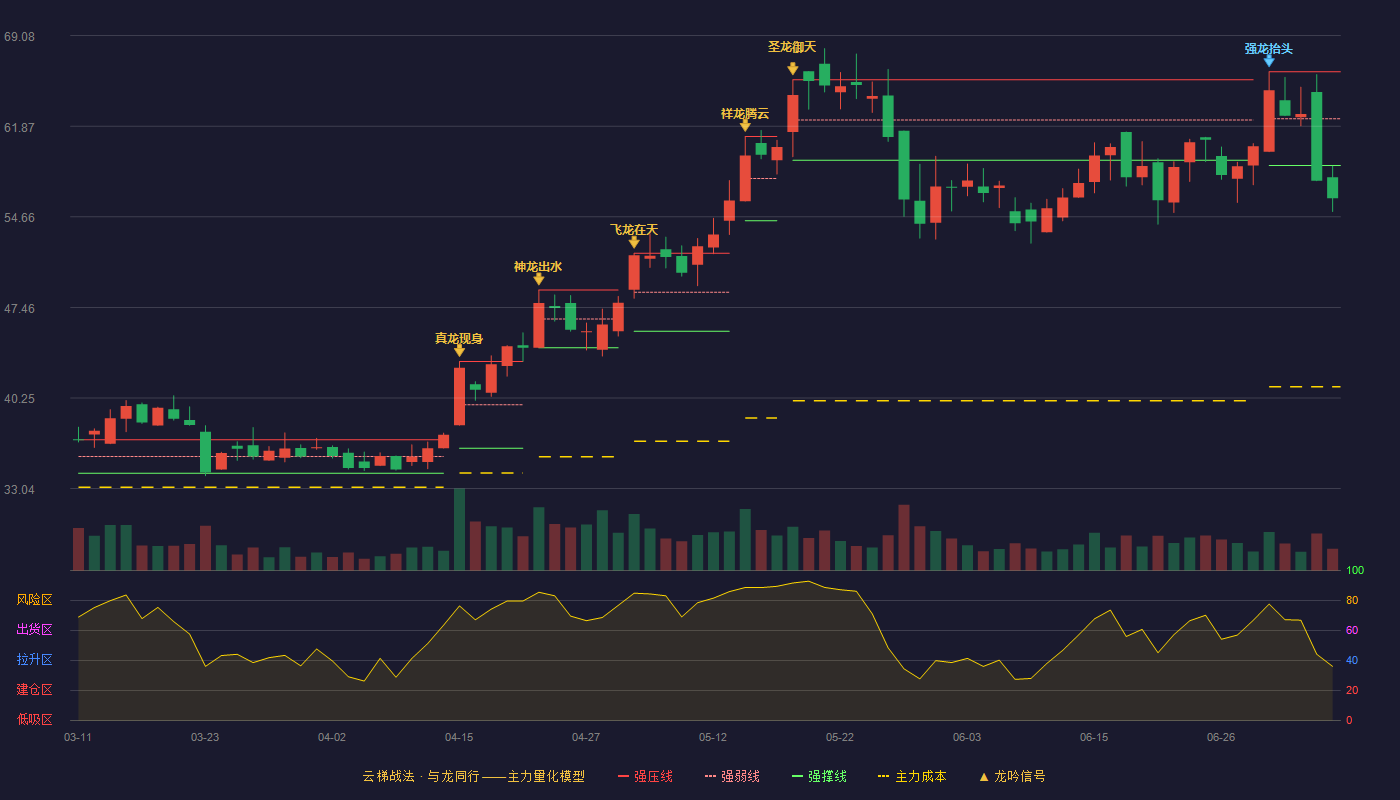Screen dimensions: 1400x800
Task: Click the 06-26 date label
Action: (1221, 737)
